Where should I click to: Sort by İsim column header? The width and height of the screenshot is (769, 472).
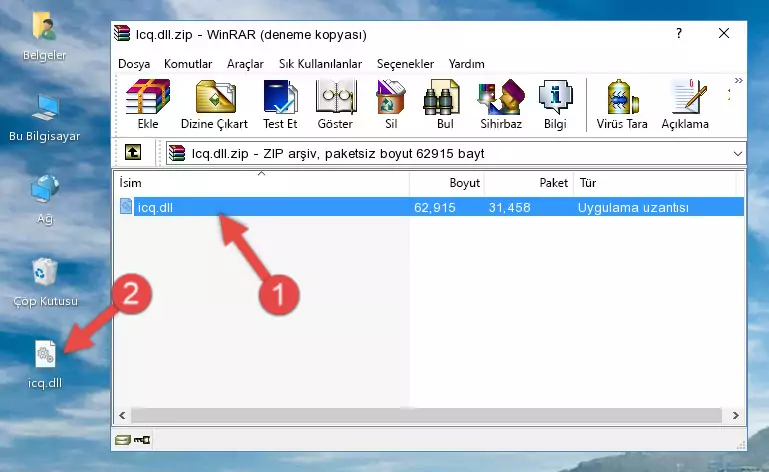tap(262, 183)
